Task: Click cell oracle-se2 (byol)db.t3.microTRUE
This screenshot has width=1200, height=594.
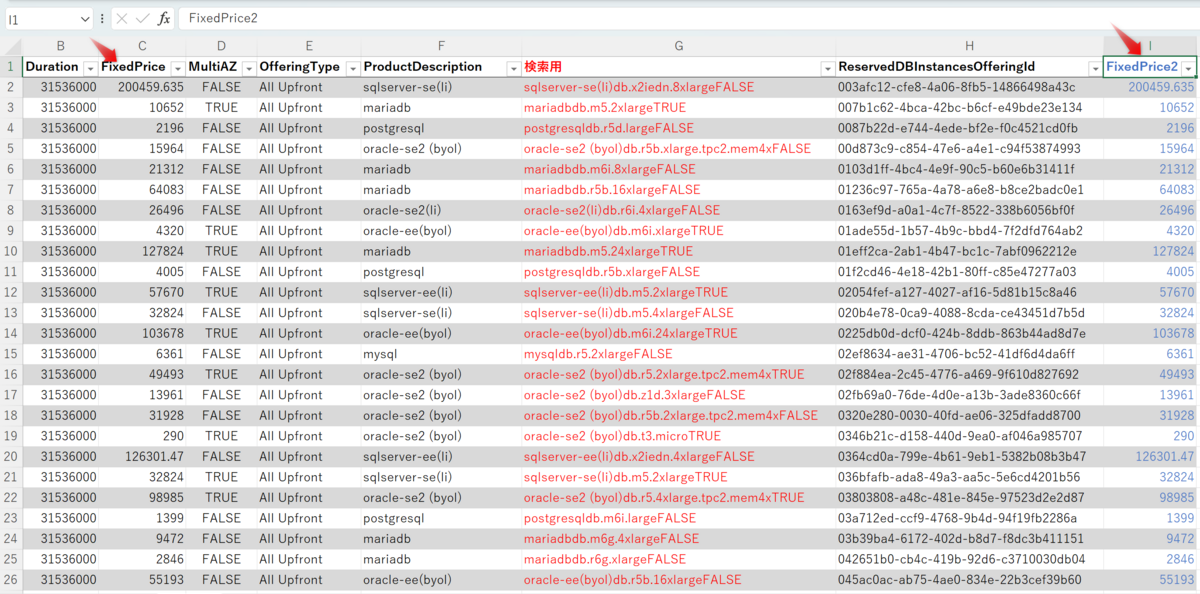Action: click(679, 436)
